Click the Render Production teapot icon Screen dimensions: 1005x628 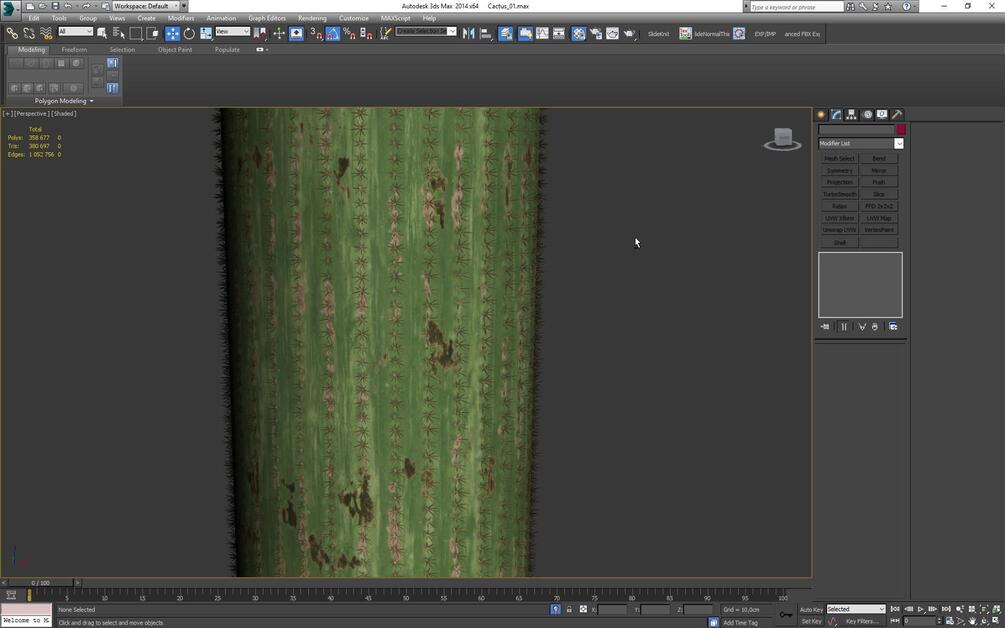(629, 33)
